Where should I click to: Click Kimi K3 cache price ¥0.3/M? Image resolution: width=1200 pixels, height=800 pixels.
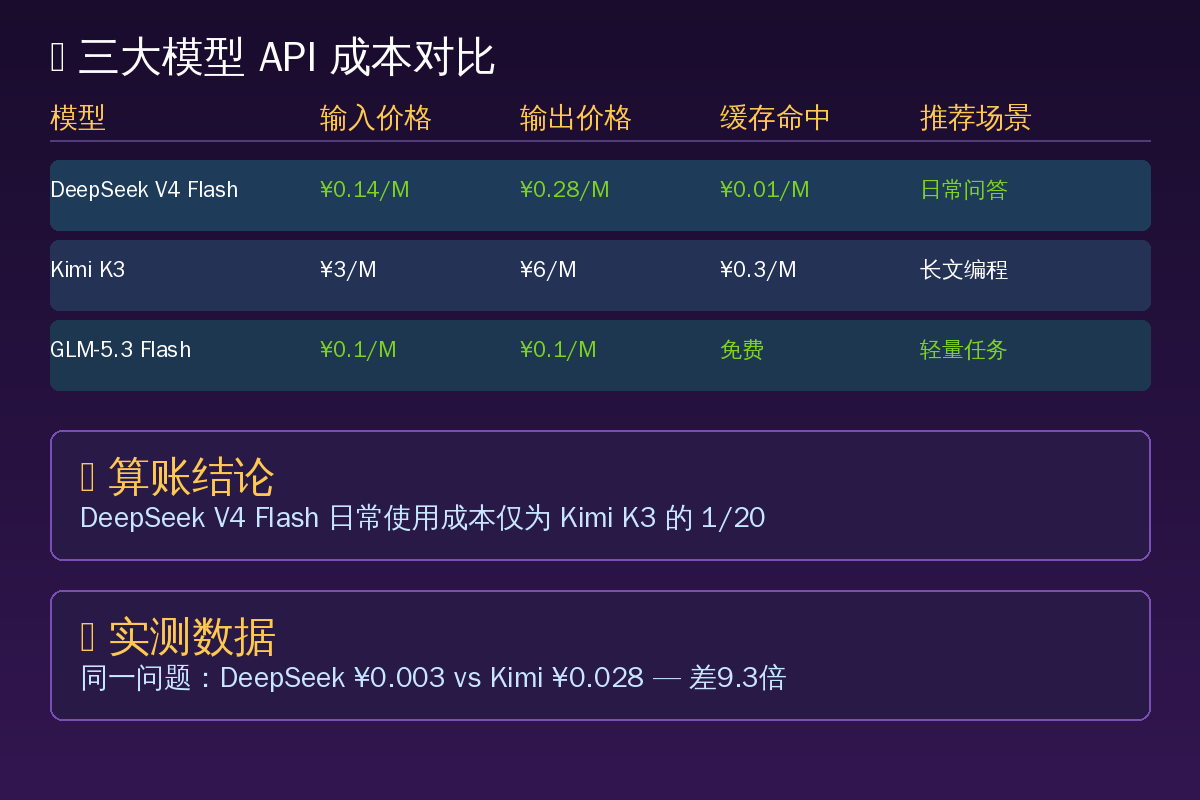758,270
